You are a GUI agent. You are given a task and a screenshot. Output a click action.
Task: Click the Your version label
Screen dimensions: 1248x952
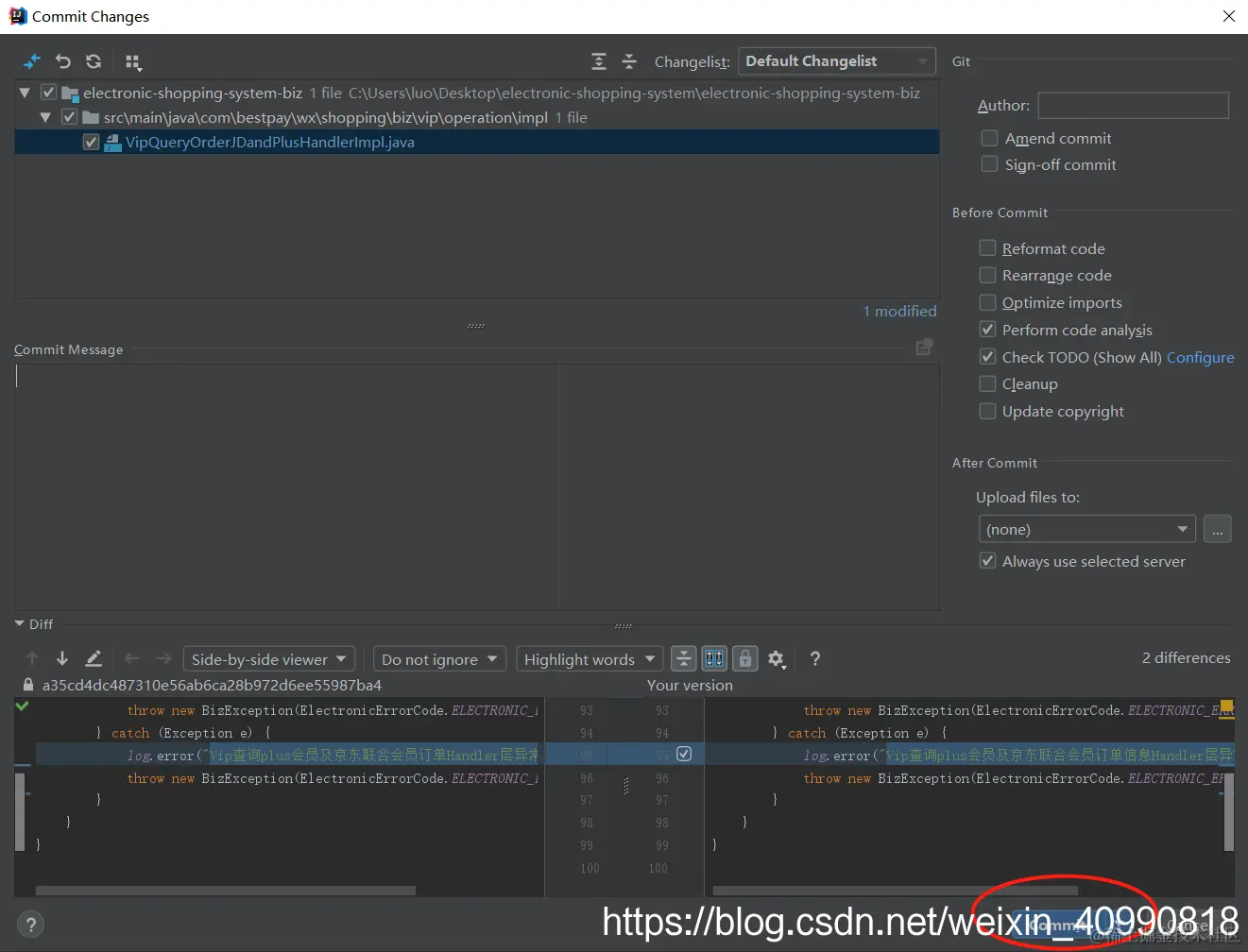pyautogui.click(x=690, y=685)
